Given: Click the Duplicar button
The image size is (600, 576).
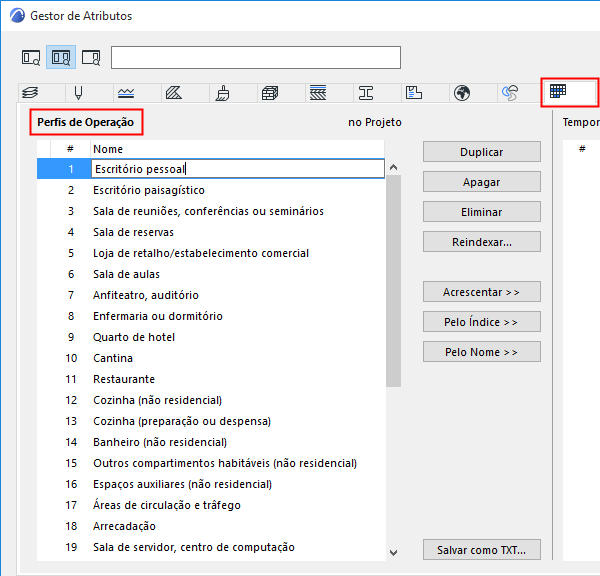Looking at the screenshot, I should click(482, 152).
